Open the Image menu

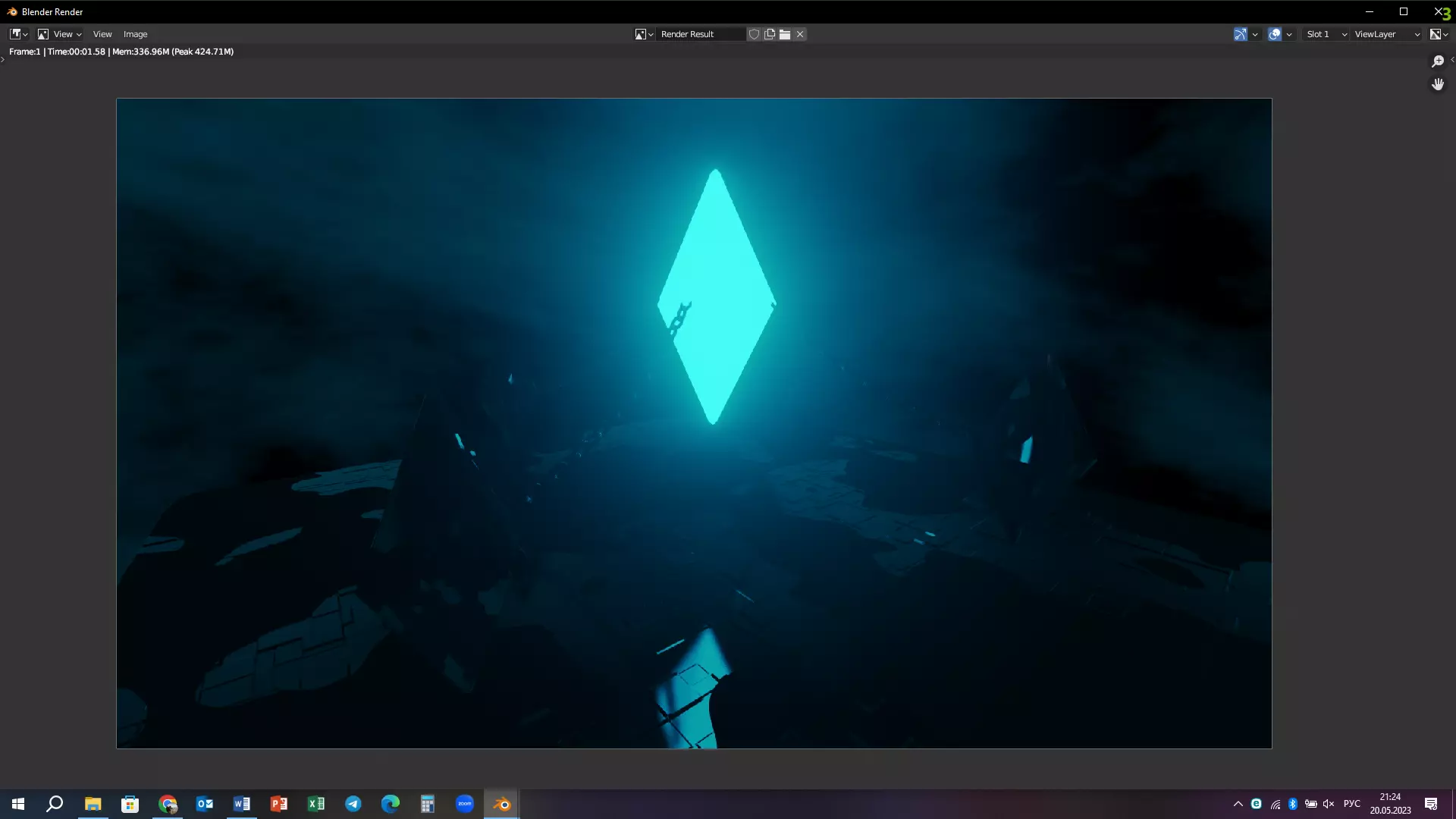click(x=135, y=34)
